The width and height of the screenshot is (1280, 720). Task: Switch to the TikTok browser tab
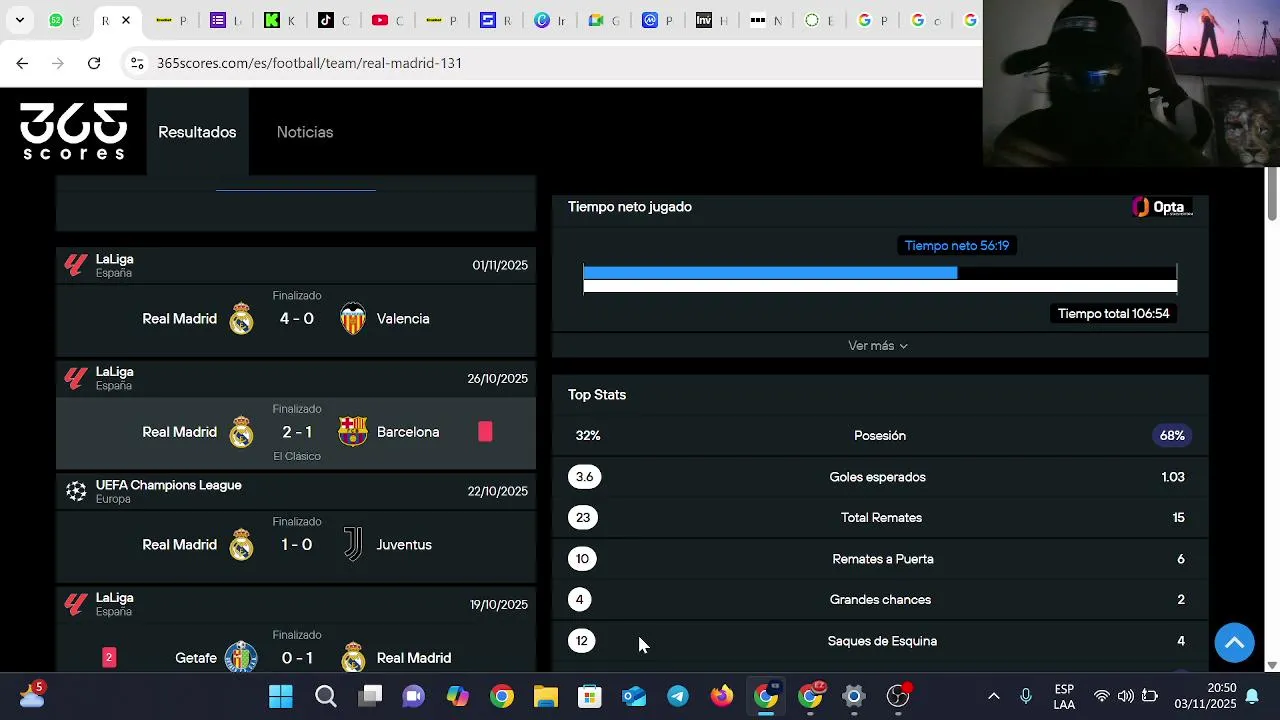coord(326,20)
